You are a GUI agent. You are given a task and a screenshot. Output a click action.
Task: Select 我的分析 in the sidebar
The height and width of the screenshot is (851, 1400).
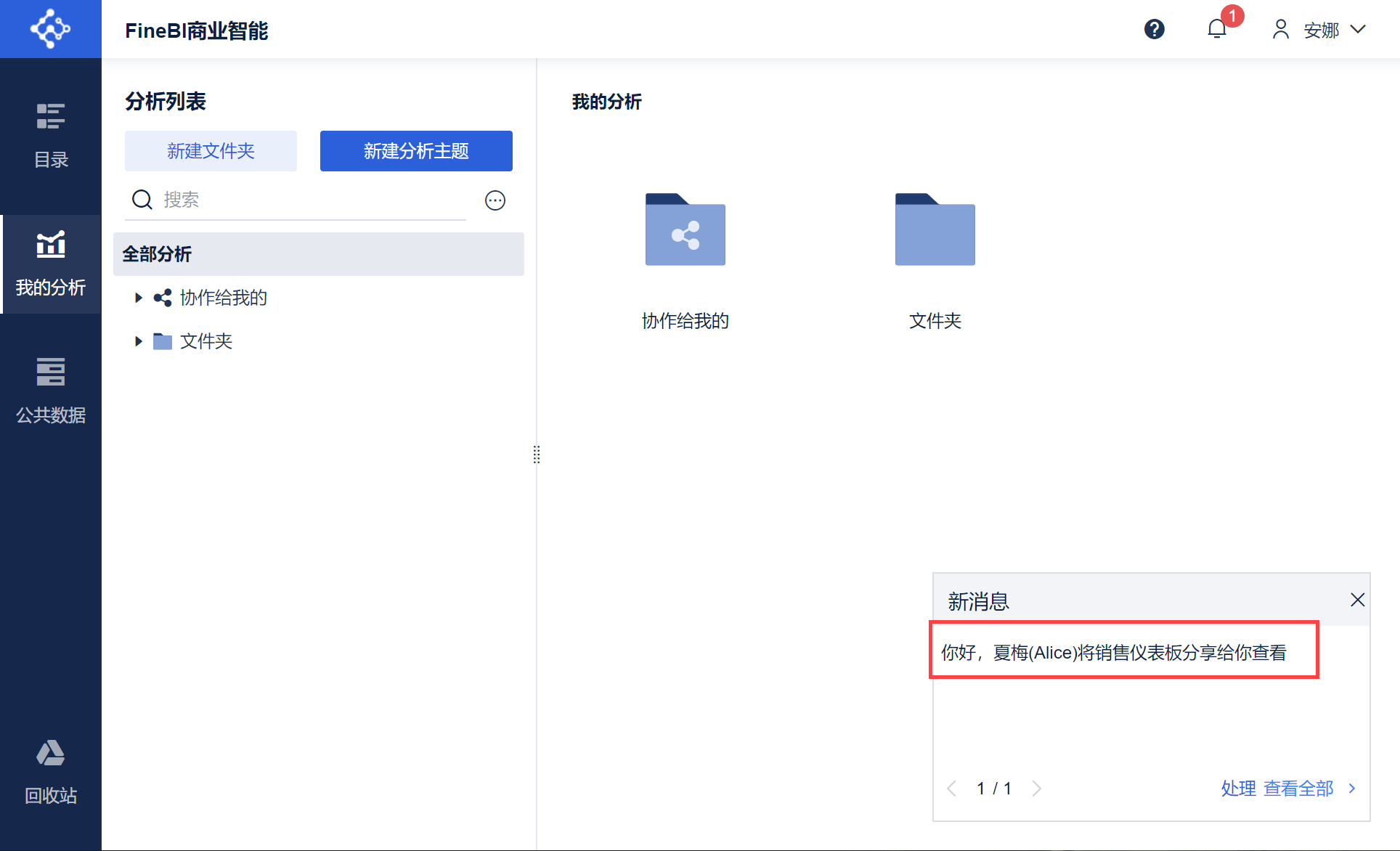(51, 264)
